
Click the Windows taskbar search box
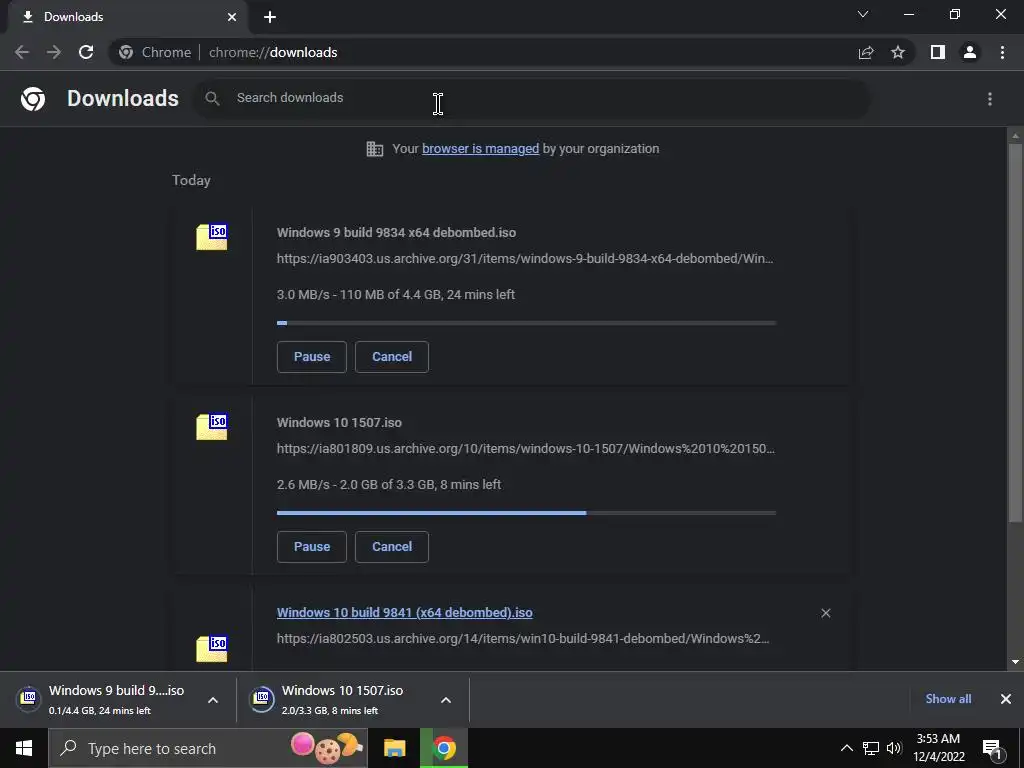tap(208, 748)
